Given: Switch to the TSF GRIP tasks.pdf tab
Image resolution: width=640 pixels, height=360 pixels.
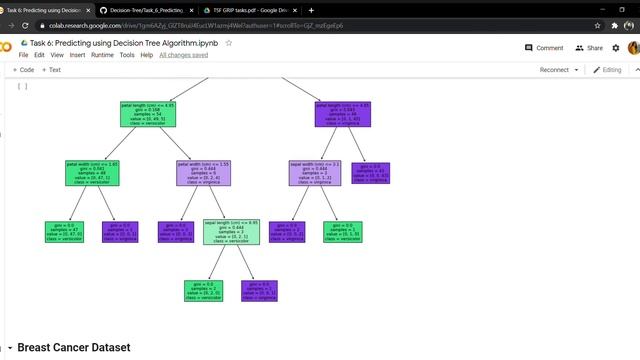Looking at the screenshot, I should (x=250, y=10).
